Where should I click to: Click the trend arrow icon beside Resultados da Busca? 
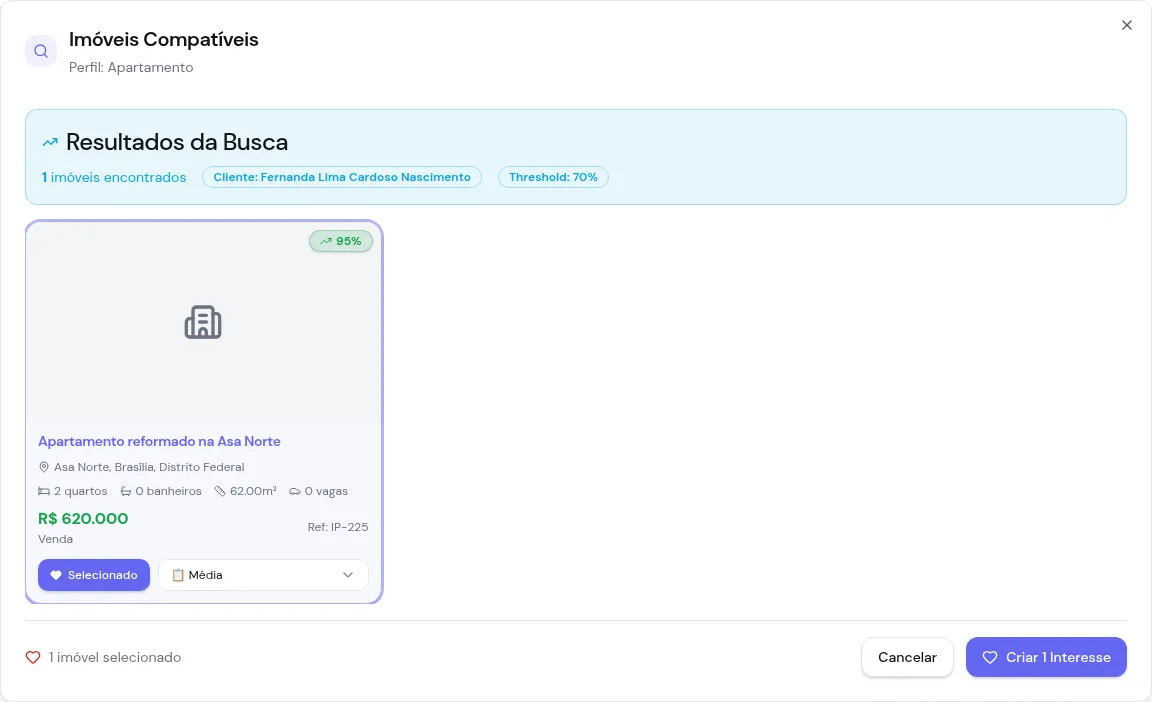(x=50, y=142)
